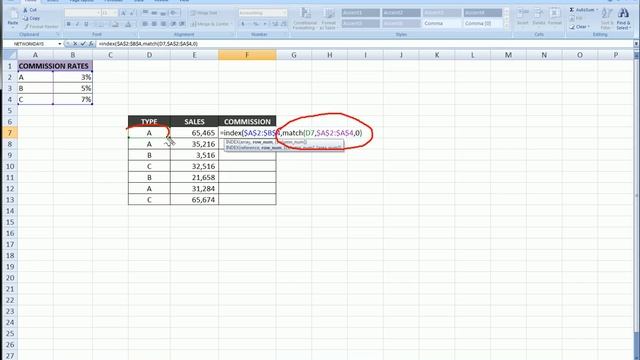Activate the Format Painter tool
640x360 pixels.
pyautogui.click(x=41, y=27)
